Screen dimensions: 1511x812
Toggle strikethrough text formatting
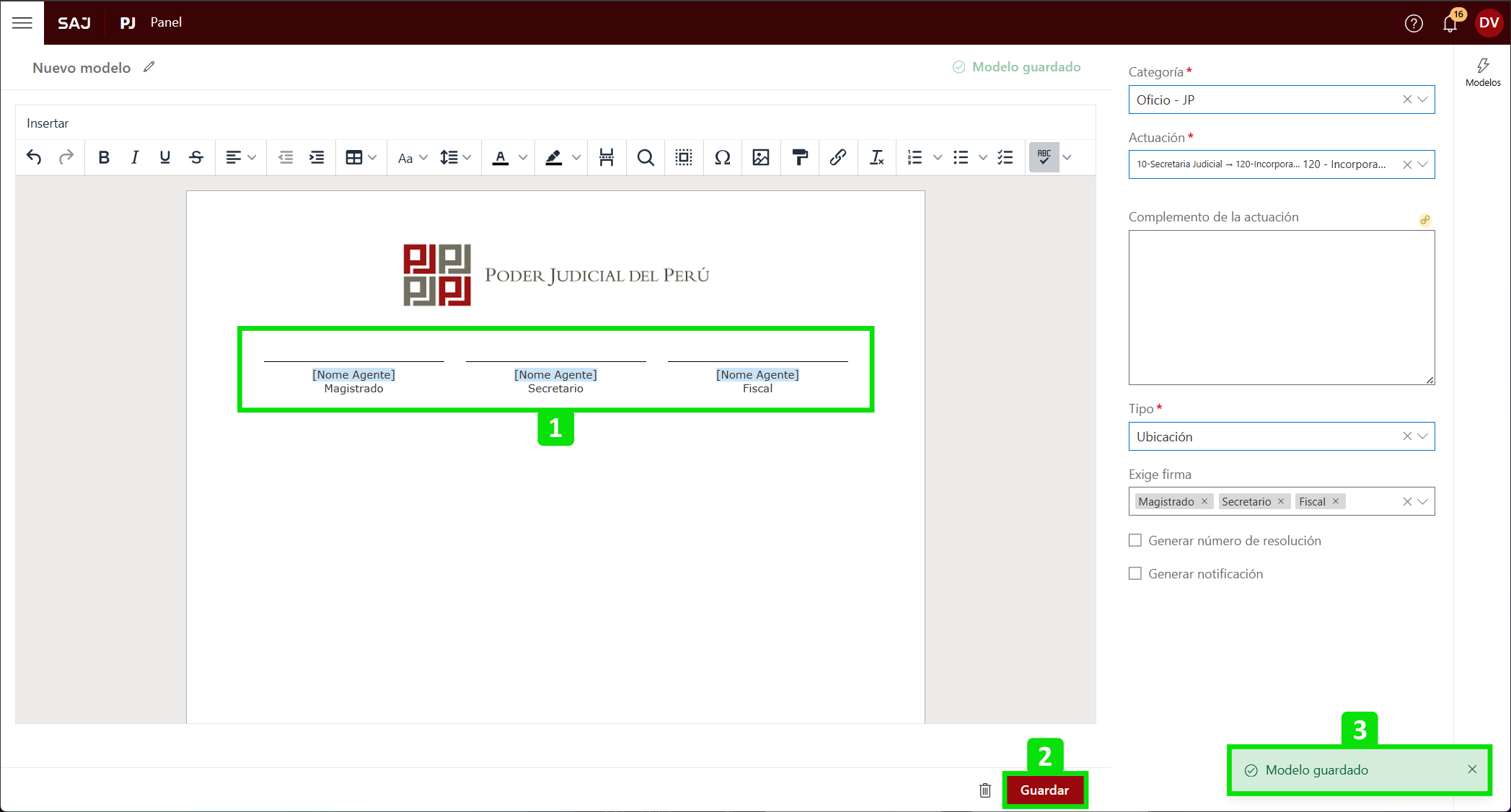[196, 157]
